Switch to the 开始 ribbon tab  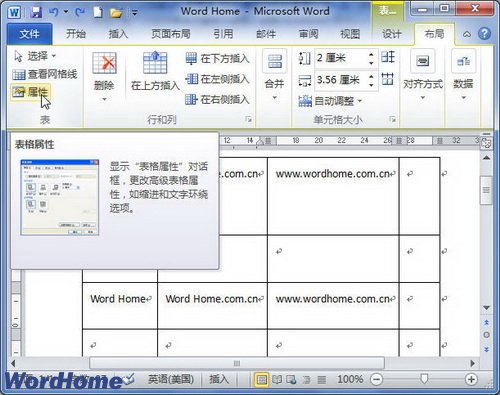coord(76,34)
